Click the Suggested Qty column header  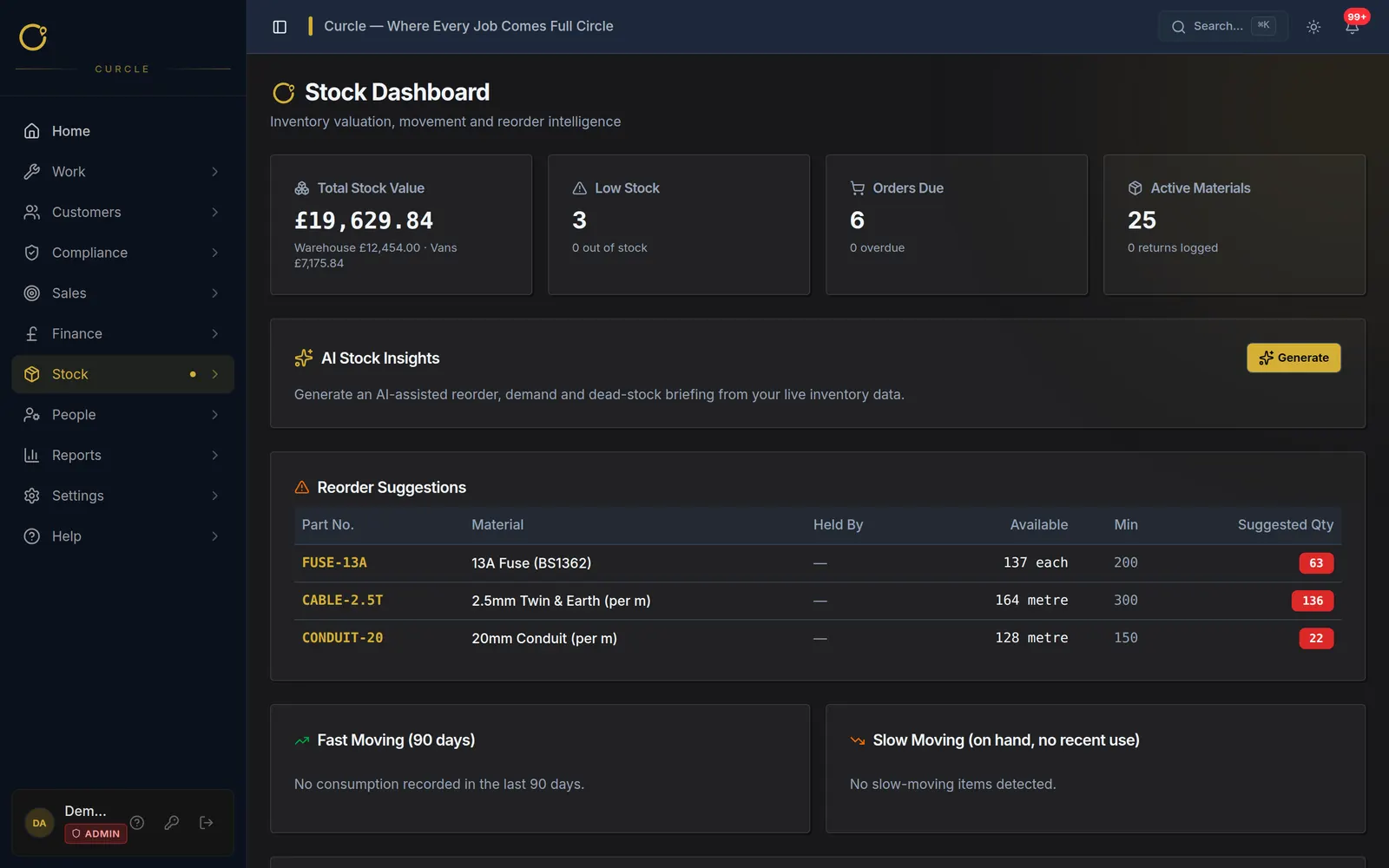click(1285, 524)
